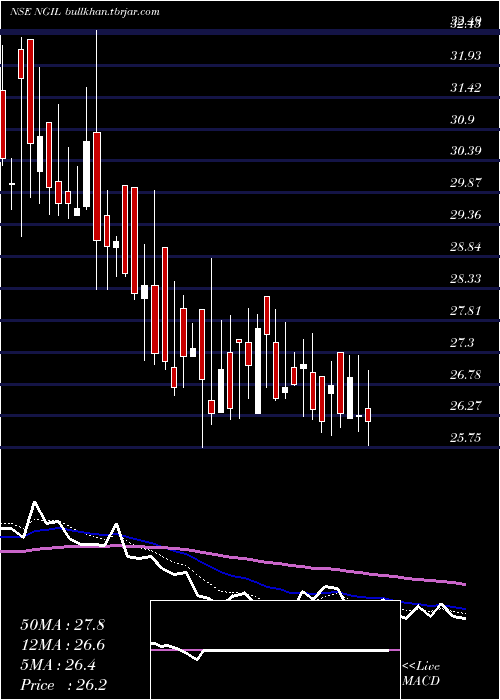Image resolution: width=500 pixels, height=700 pixels.
Task: Click the last red candlestick on the right
Action: [368, 415]
